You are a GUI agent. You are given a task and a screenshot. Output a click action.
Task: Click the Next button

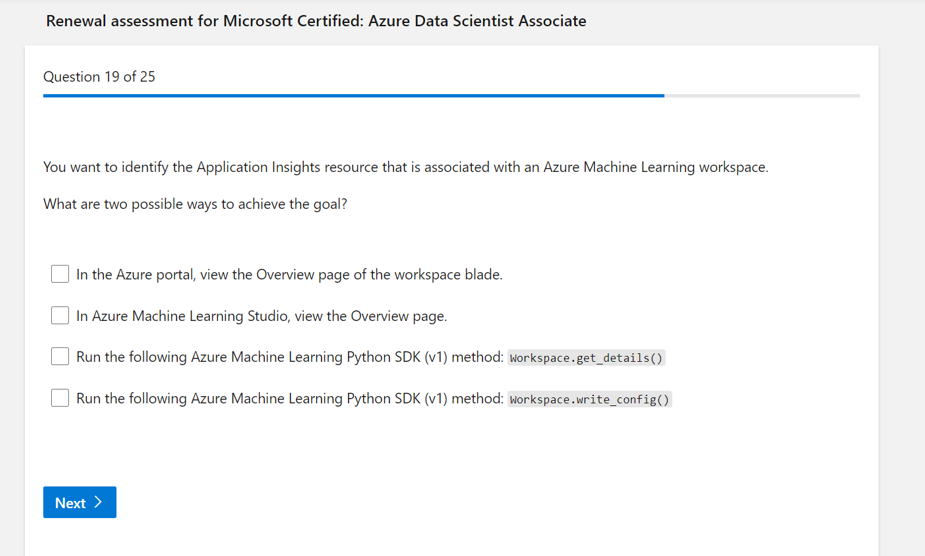[80, 502]
